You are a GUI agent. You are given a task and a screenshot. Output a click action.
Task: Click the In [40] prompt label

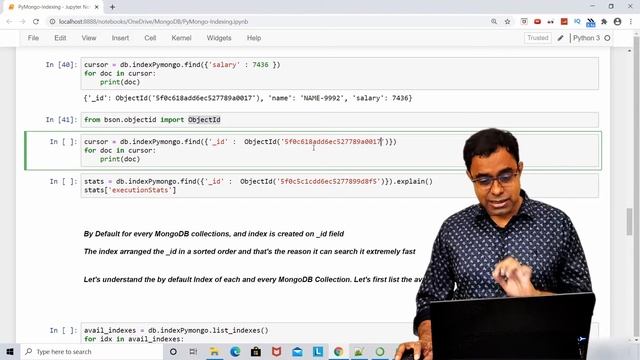[61, 64]
